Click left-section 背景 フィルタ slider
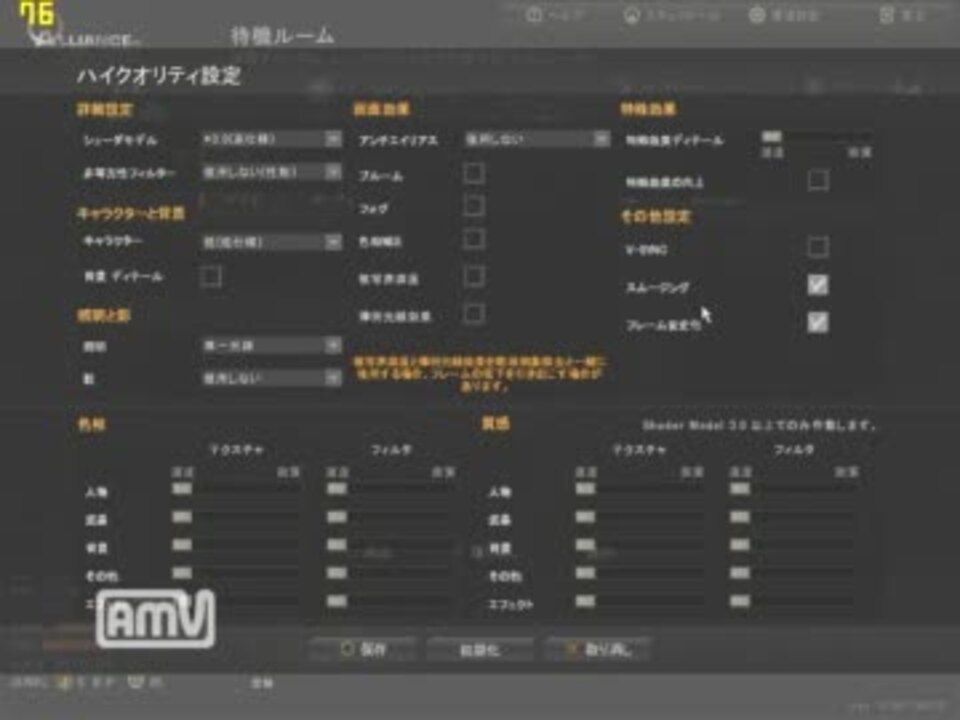Screen dimensions: 960x720 (391, 545)
